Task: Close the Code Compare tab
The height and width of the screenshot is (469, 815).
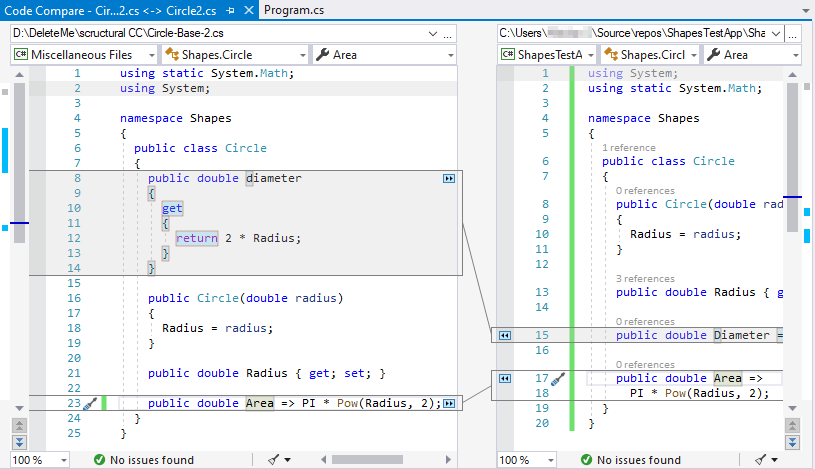Action: (x=249, y=10)
